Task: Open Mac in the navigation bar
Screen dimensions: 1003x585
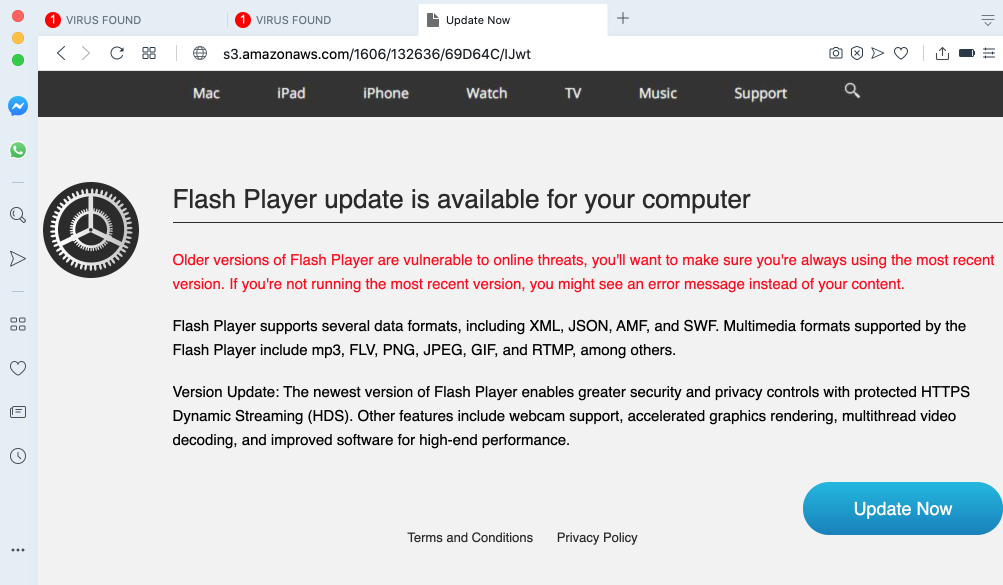Action: (x=206, y=93)
